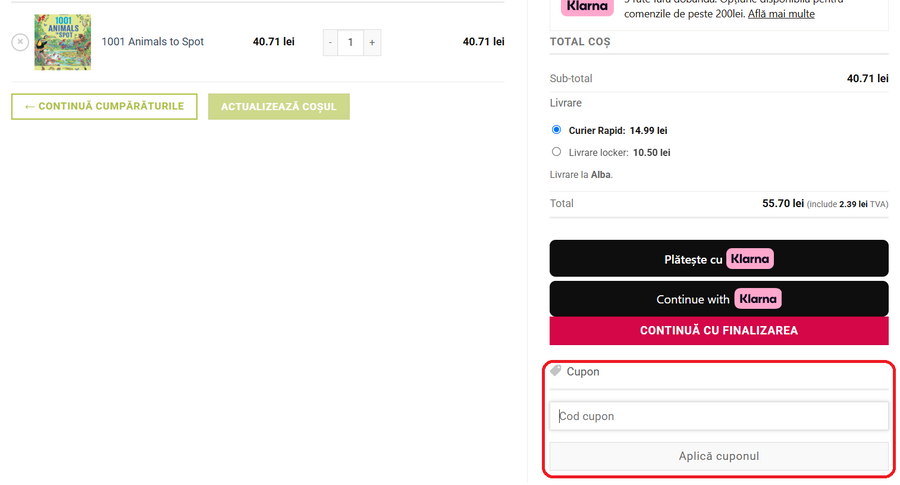
Task: Focus the Cod cupon input field
Action: pyautogui.click(x=718, y=416)
